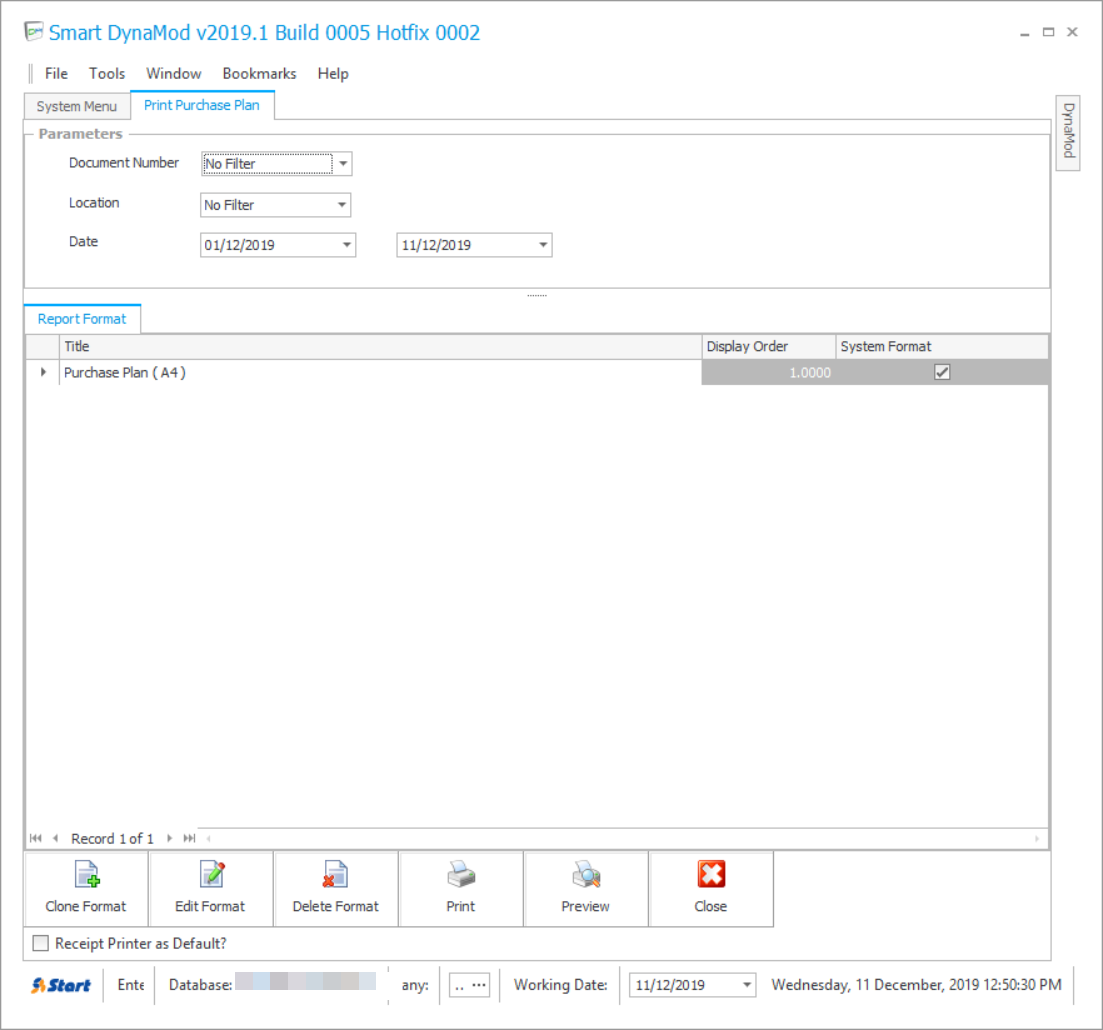Go to previous record in navigator

pyautogui.click(x=56, y=838)
